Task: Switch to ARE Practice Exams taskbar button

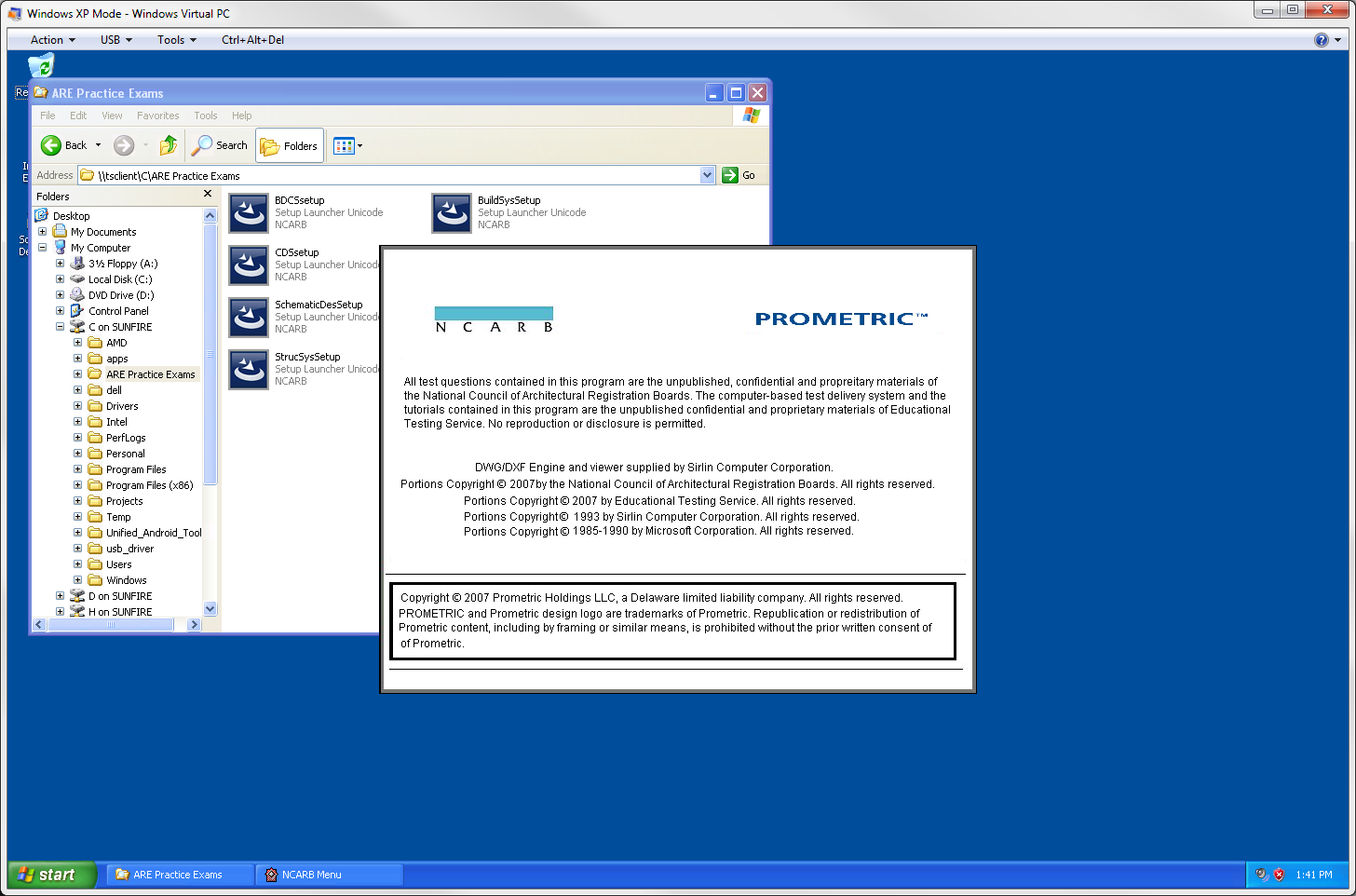Action: pyautogui.click(x=180, y=875)
